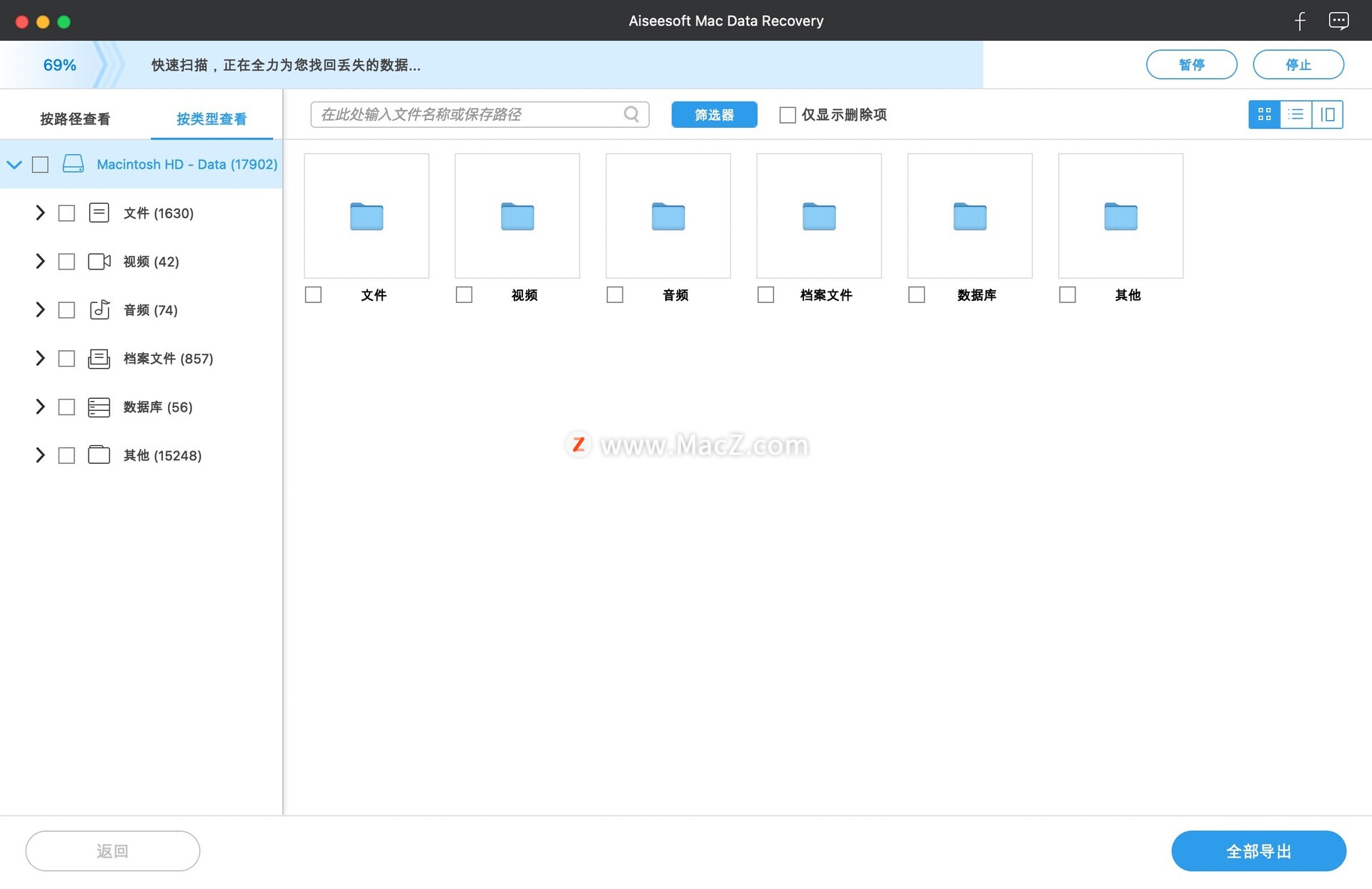
Task: Pause the scan with 暂停 button
Action: point(1191,65)
